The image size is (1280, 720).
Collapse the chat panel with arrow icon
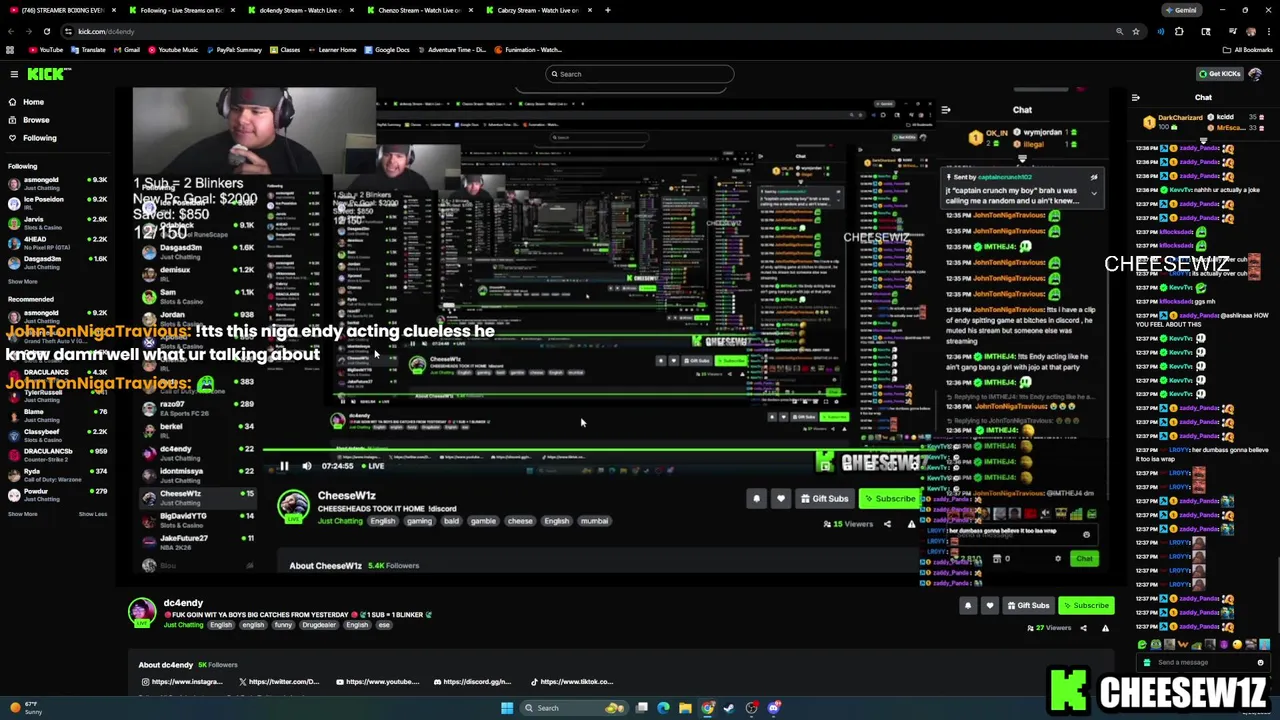pyautogui.click(x=1135, y=98)
